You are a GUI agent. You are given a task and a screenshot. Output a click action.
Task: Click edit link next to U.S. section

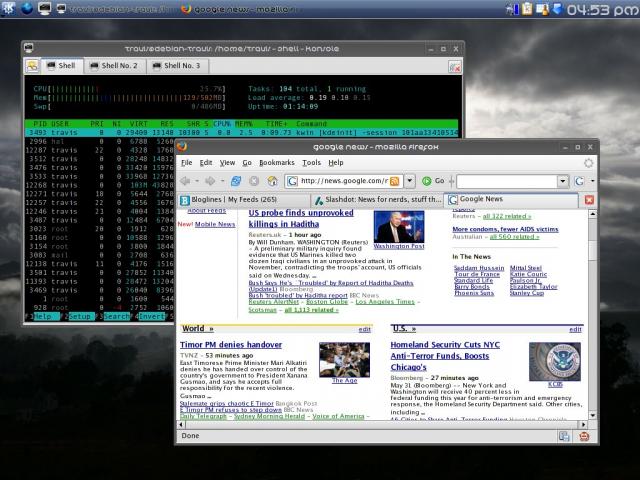coord(575,329)
